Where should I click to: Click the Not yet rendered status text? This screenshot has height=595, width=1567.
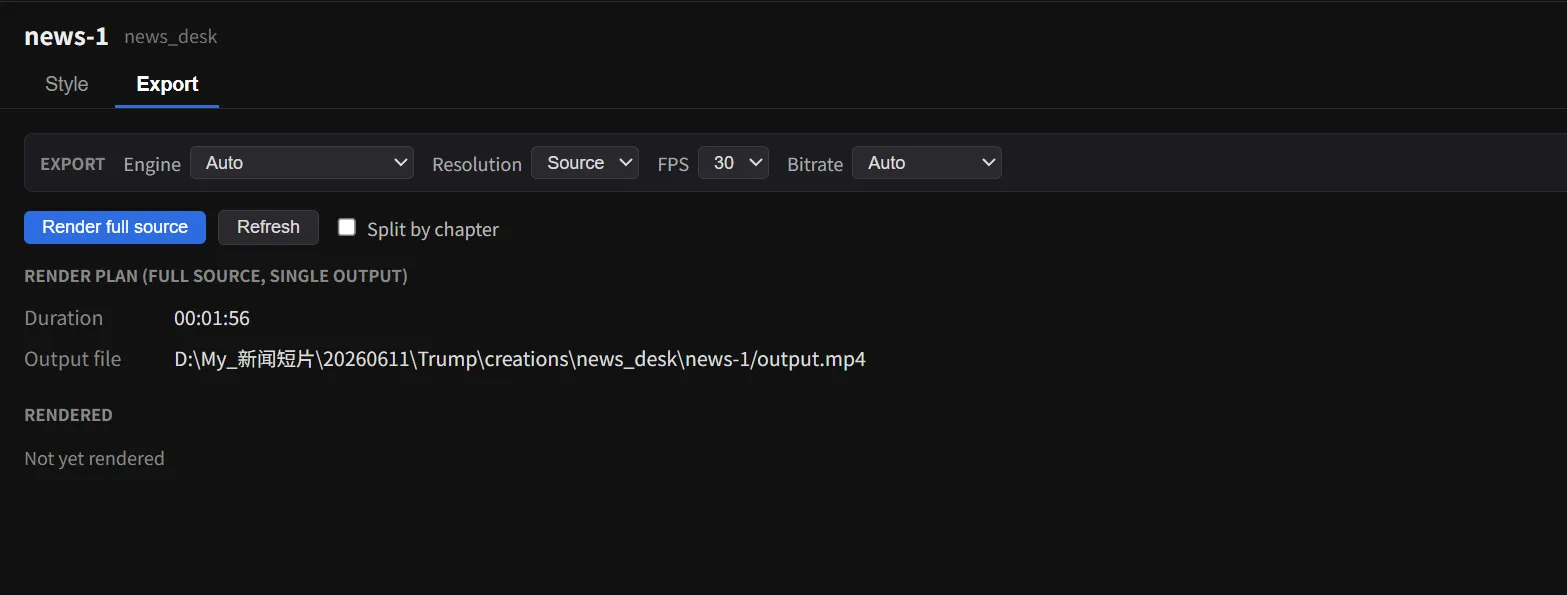click(94, 459)
